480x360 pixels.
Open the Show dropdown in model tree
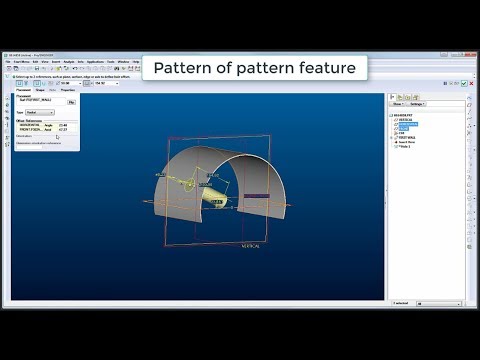point(398,104)
